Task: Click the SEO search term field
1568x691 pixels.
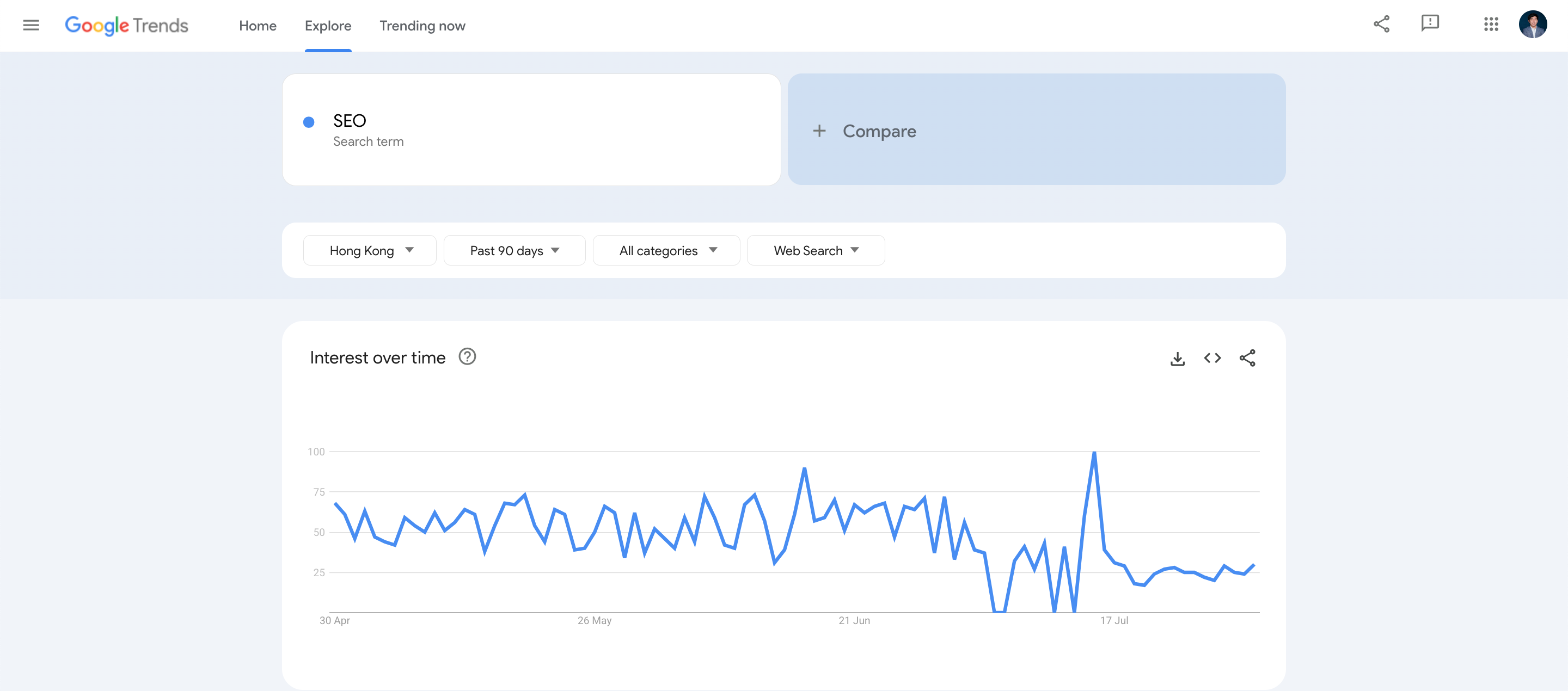Action: 531,129
